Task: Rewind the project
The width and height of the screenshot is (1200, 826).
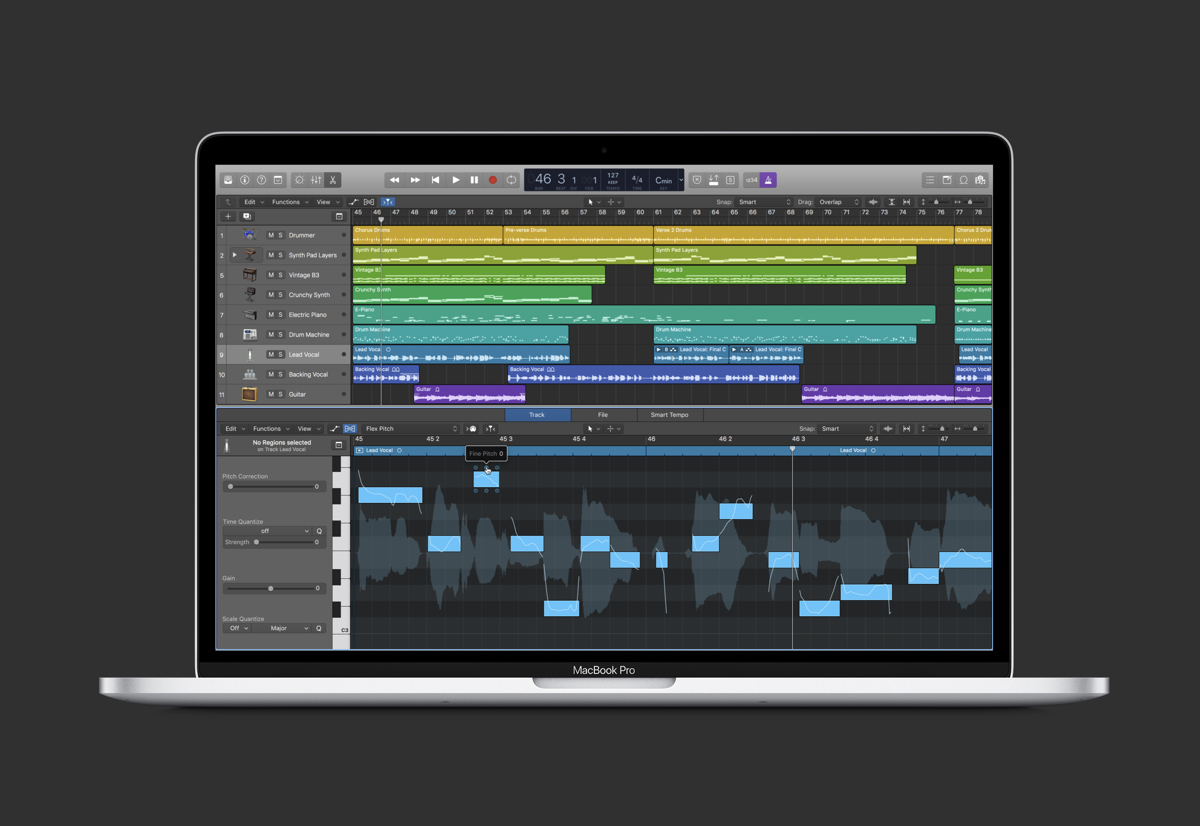Action: click(395, 180)
